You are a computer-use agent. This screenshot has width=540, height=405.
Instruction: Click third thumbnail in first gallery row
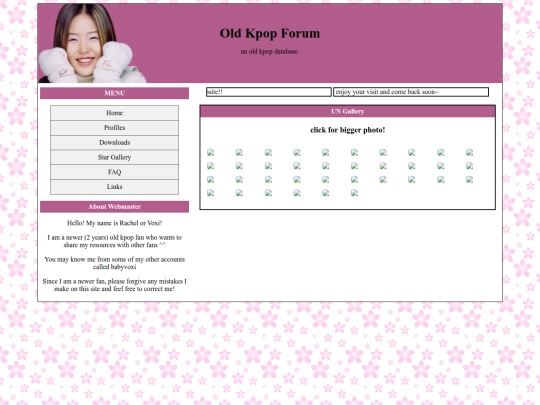(x=268, y=153)
